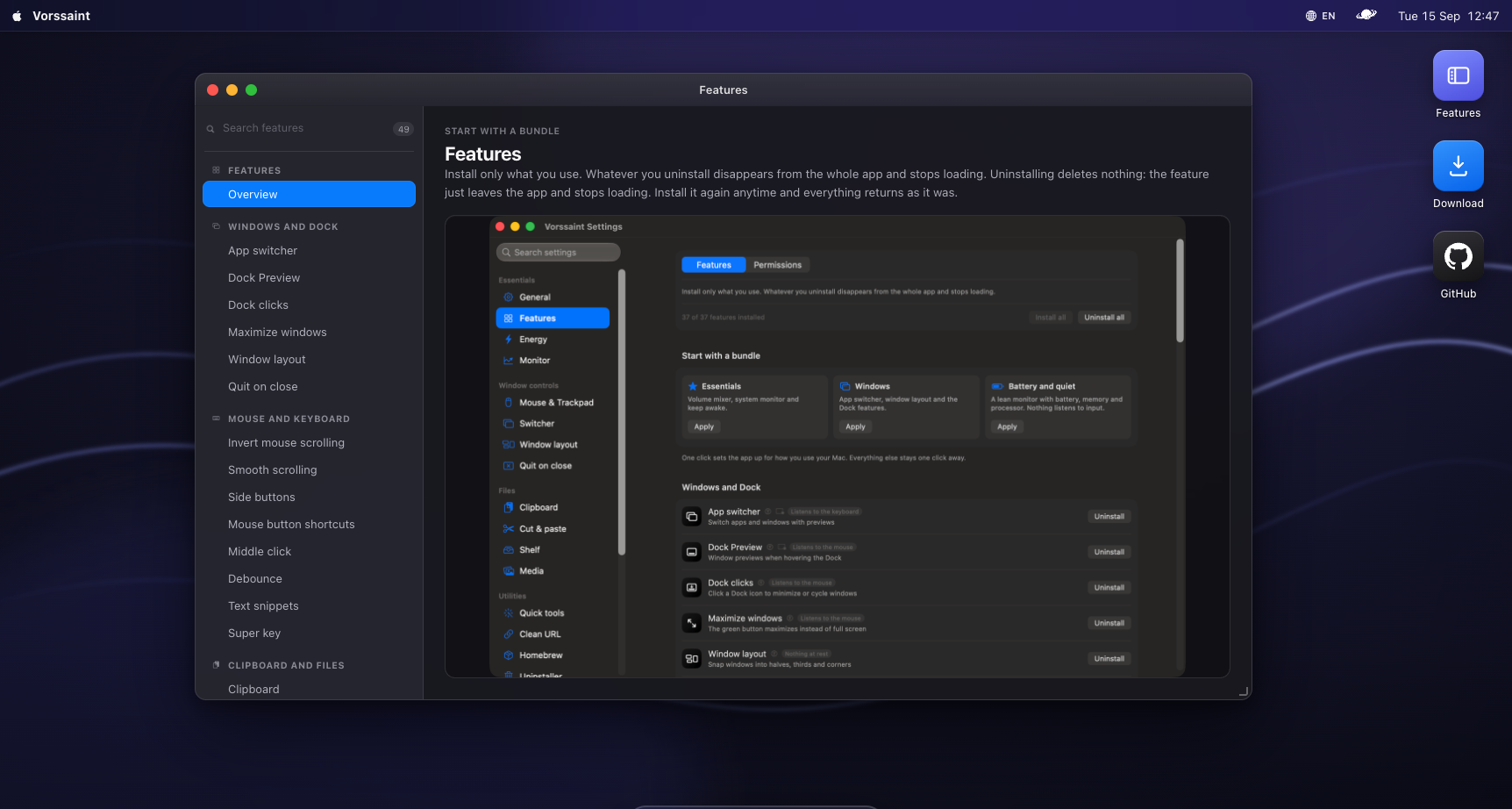Open the Vorssaint menu in menu bar
This screenshot has width=1512, height=809.
[61, 16]
